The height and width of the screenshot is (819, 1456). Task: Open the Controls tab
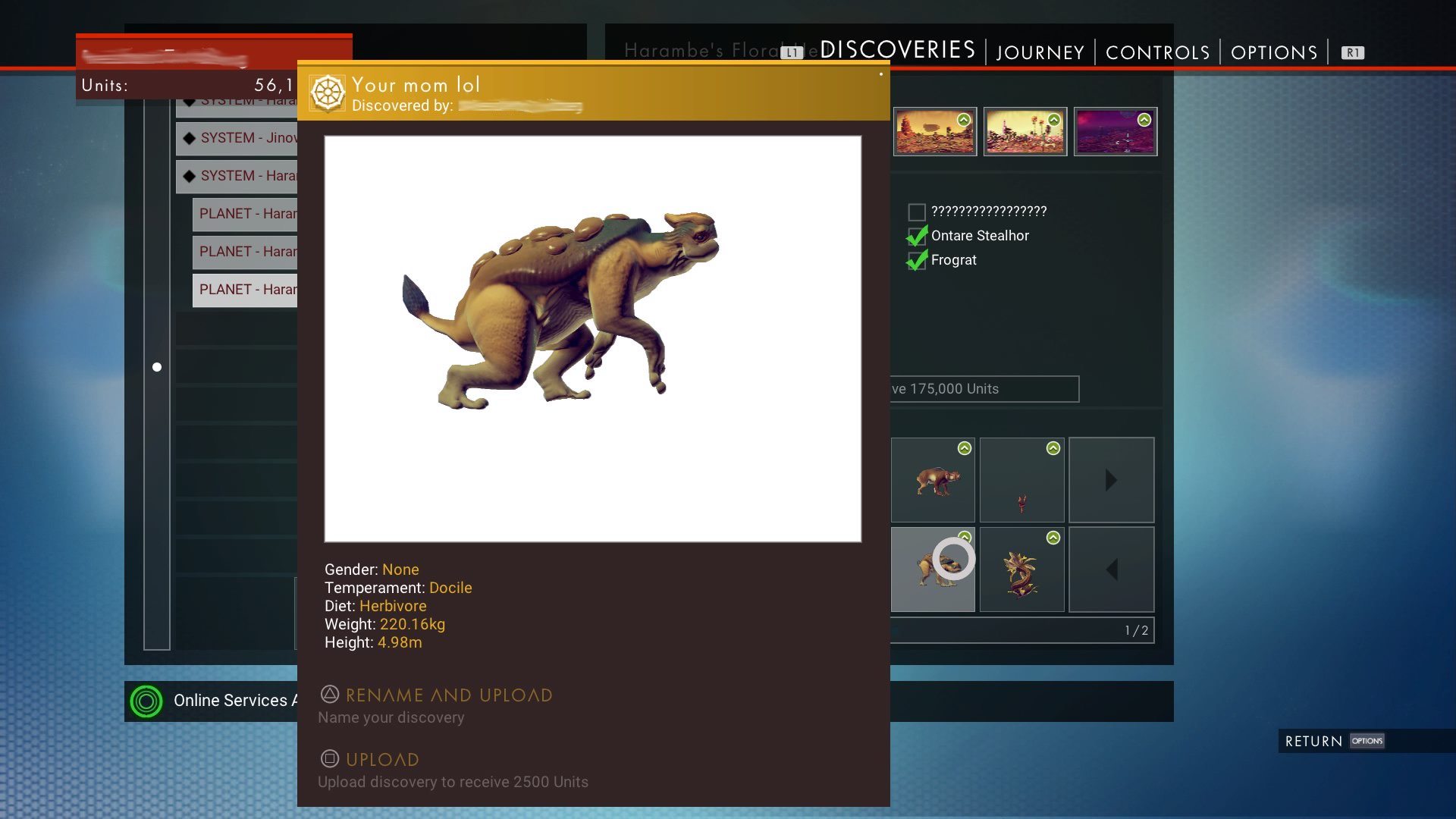pos(1157,52)
